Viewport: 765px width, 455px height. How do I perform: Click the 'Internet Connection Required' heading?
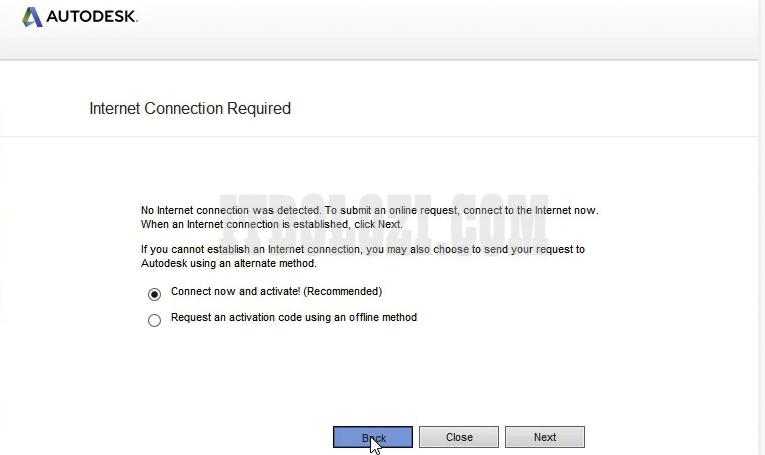(190, 108)
